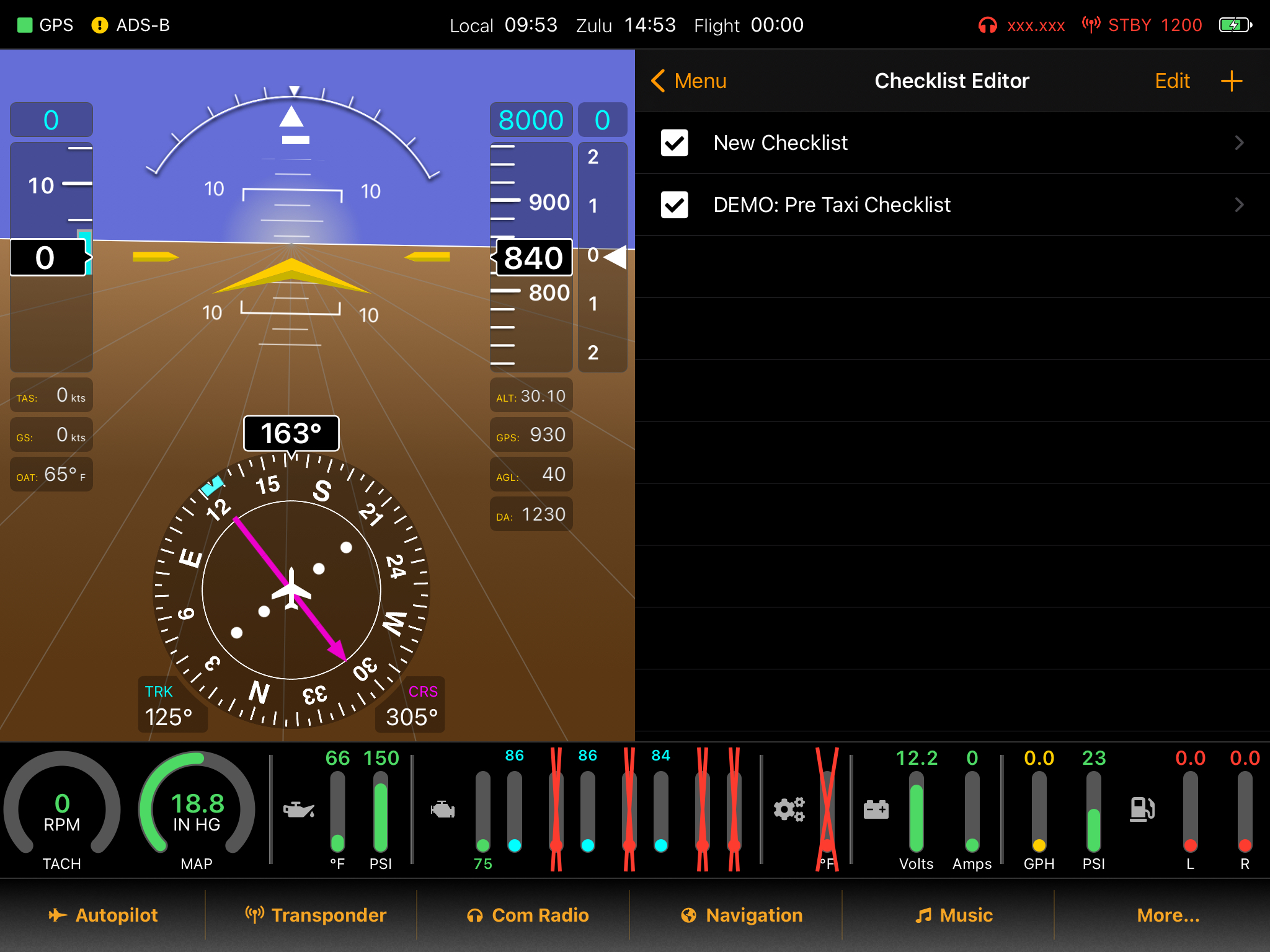
Task: Switch to the Navigation tab
Action: (742, 915)
